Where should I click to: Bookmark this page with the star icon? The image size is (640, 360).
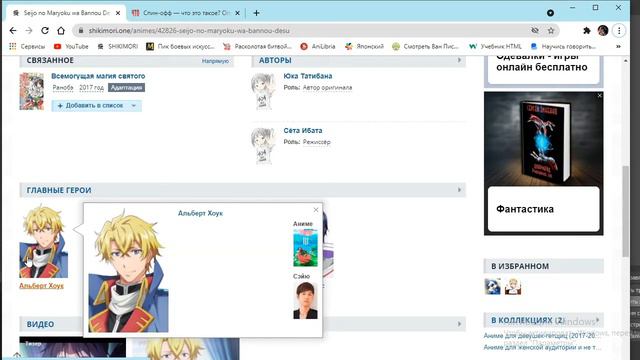pos(551,31)
